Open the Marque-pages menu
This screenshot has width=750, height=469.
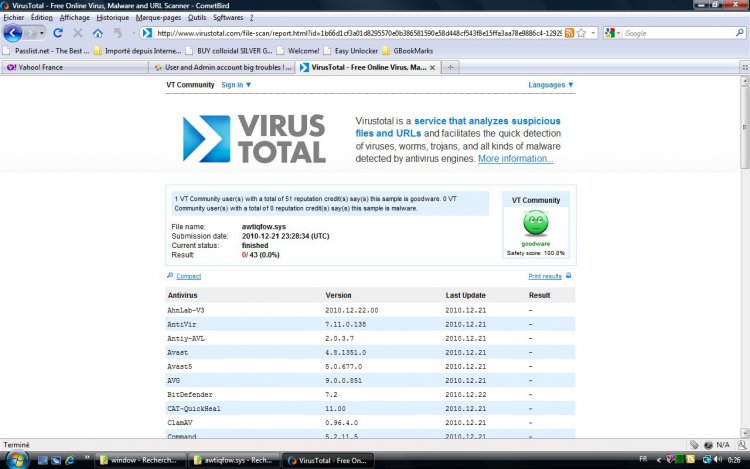[x=158, y=18]
